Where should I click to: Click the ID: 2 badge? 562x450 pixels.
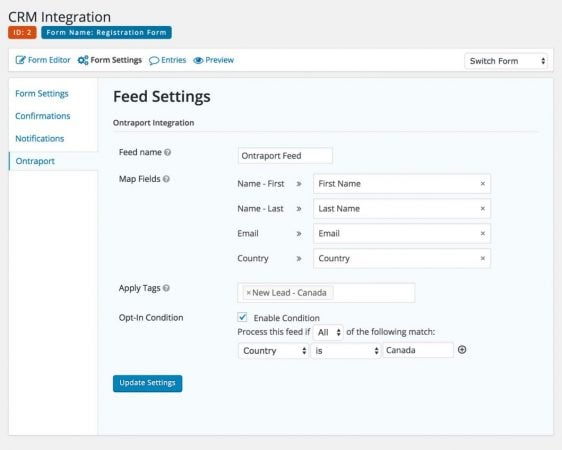point(22,33)
